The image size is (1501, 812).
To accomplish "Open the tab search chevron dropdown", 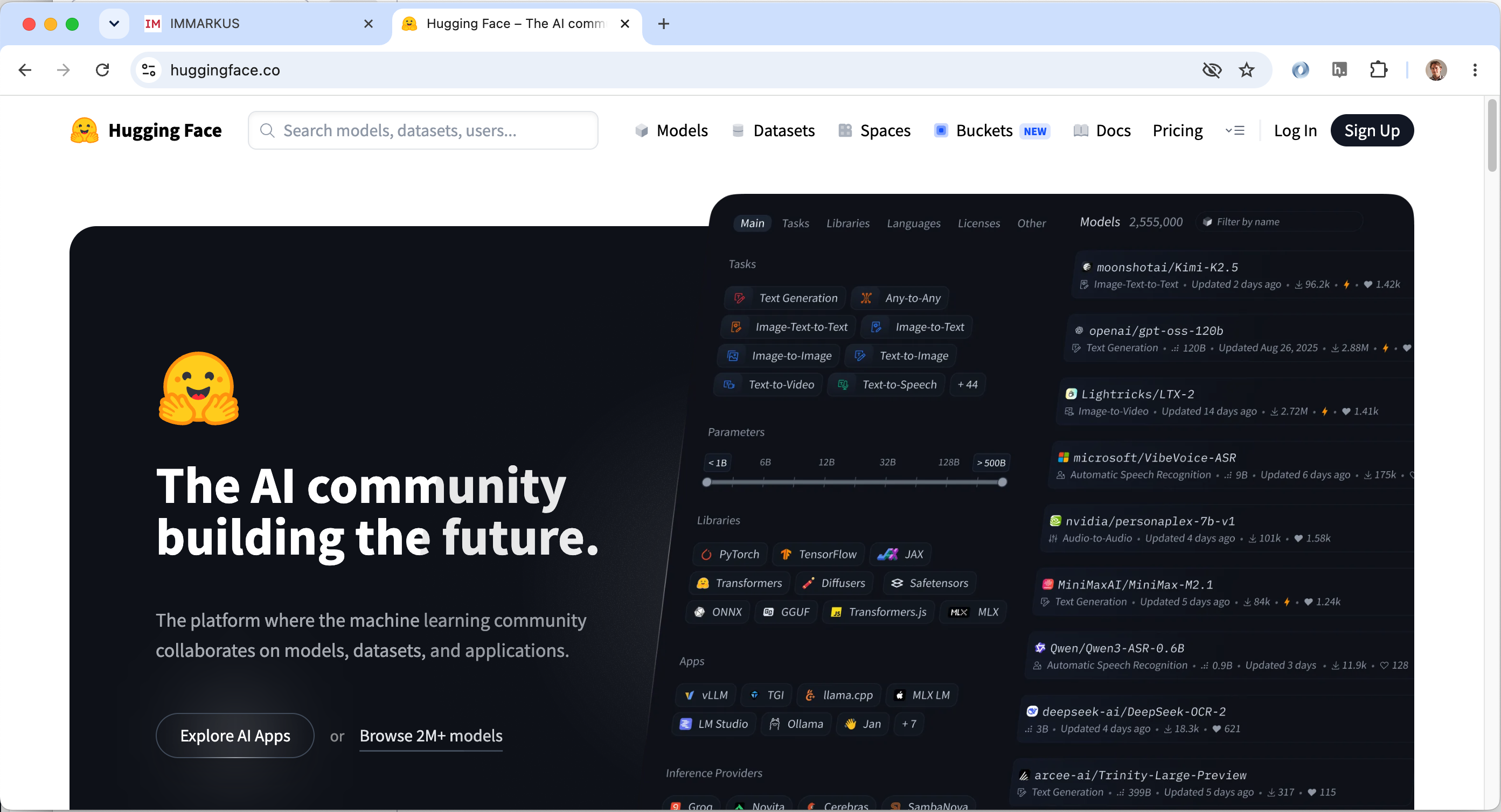I will click(114, 24).
